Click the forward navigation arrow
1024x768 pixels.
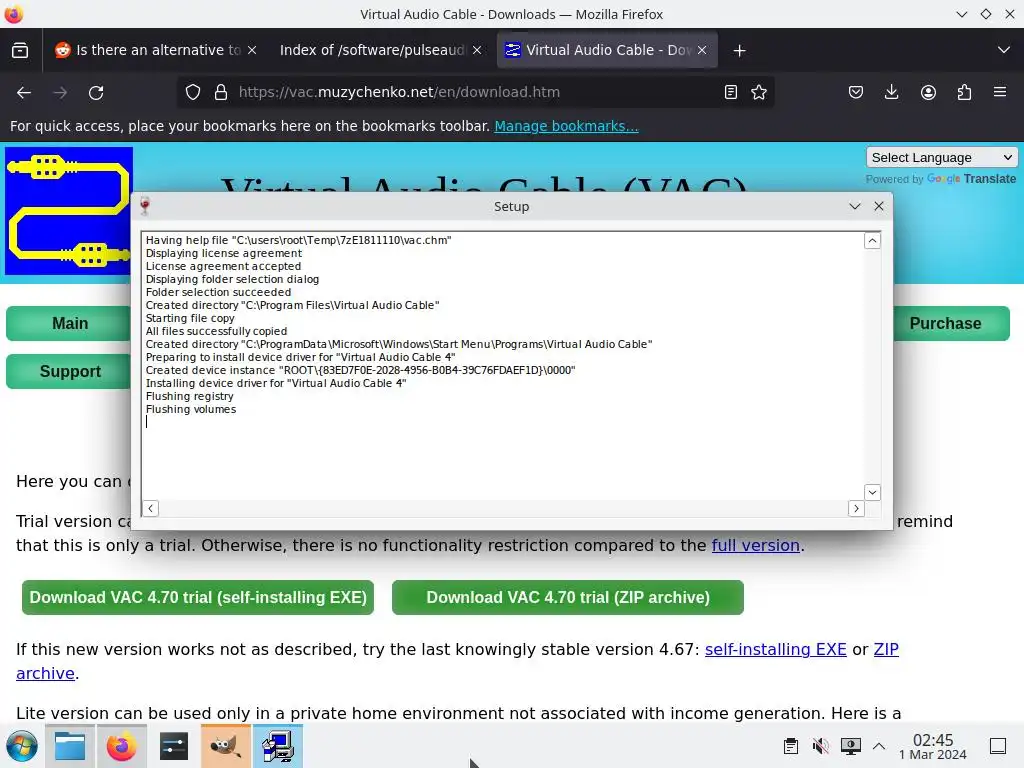point(60,92)
